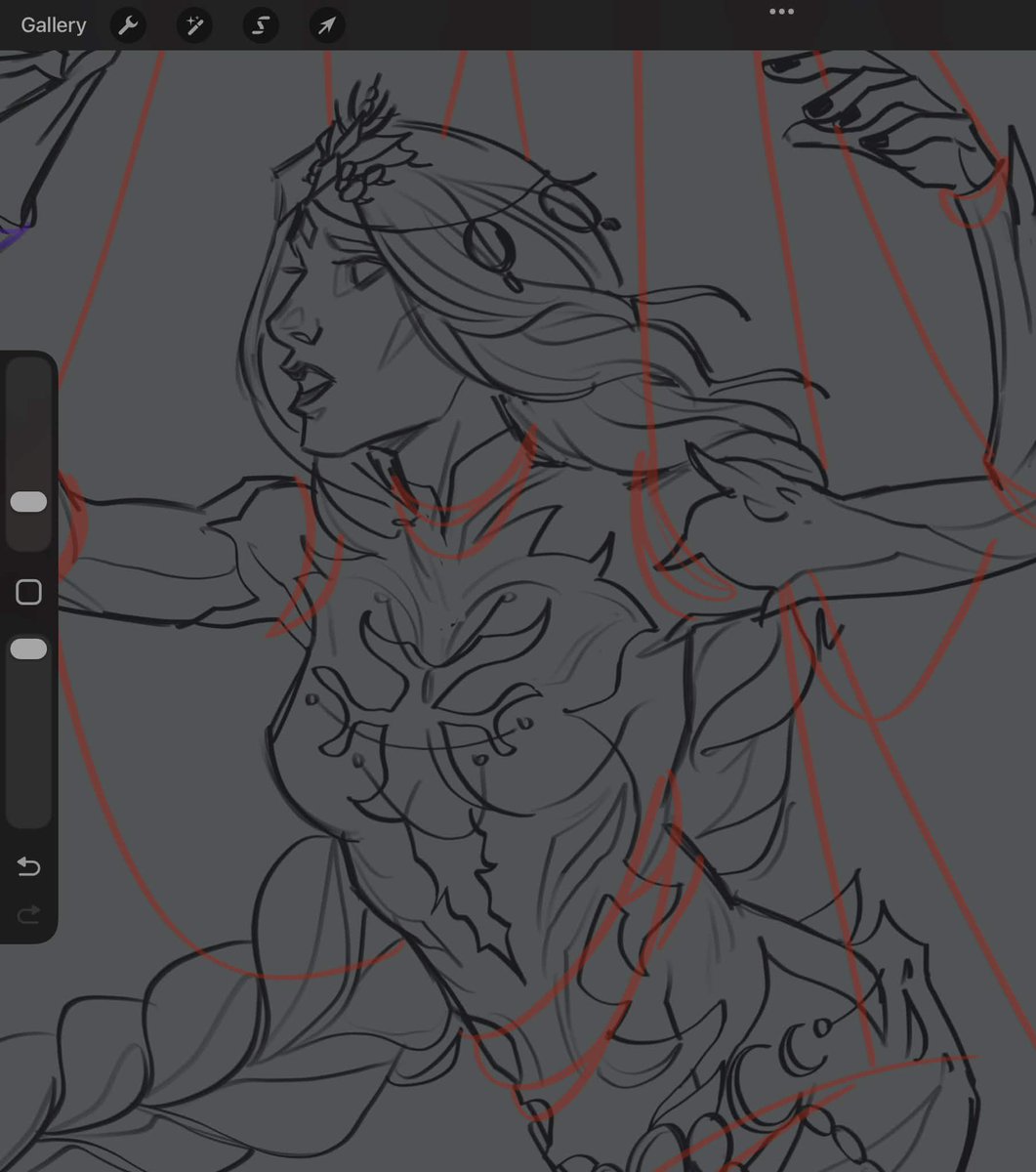The height and width of the screenshot is (1172, 1036).
Task: Redo the last undone stroke
Action: [x=28, y=914]
